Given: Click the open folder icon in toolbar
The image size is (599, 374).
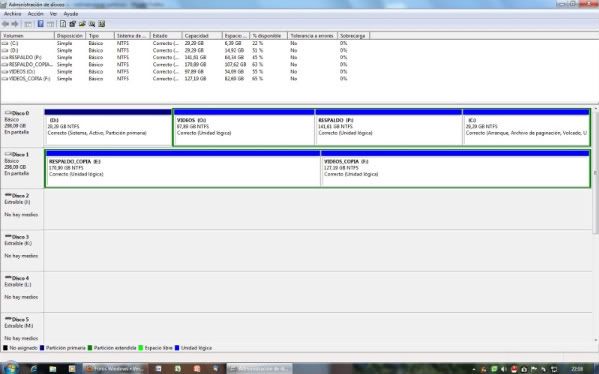Looking at the screenshot, I should click(82, 24).
